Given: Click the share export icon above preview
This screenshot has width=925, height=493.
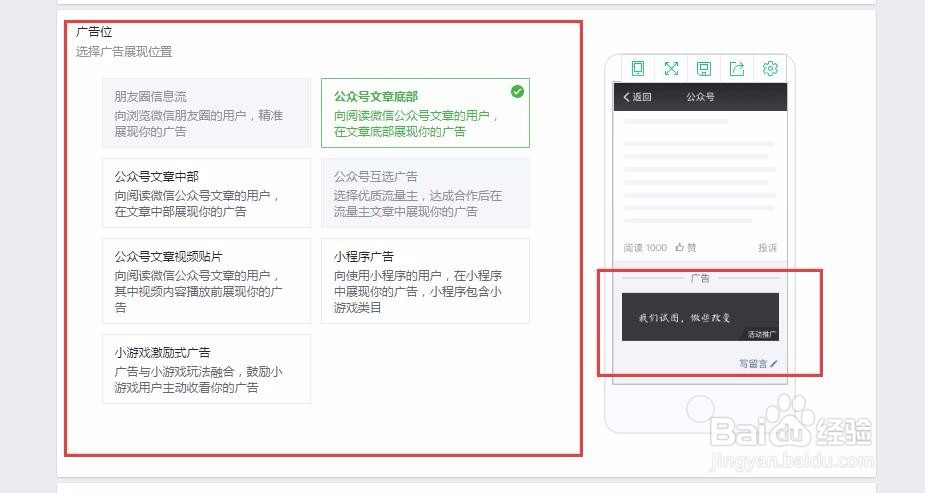Looking at the screenshot, I should click(737, 69).
